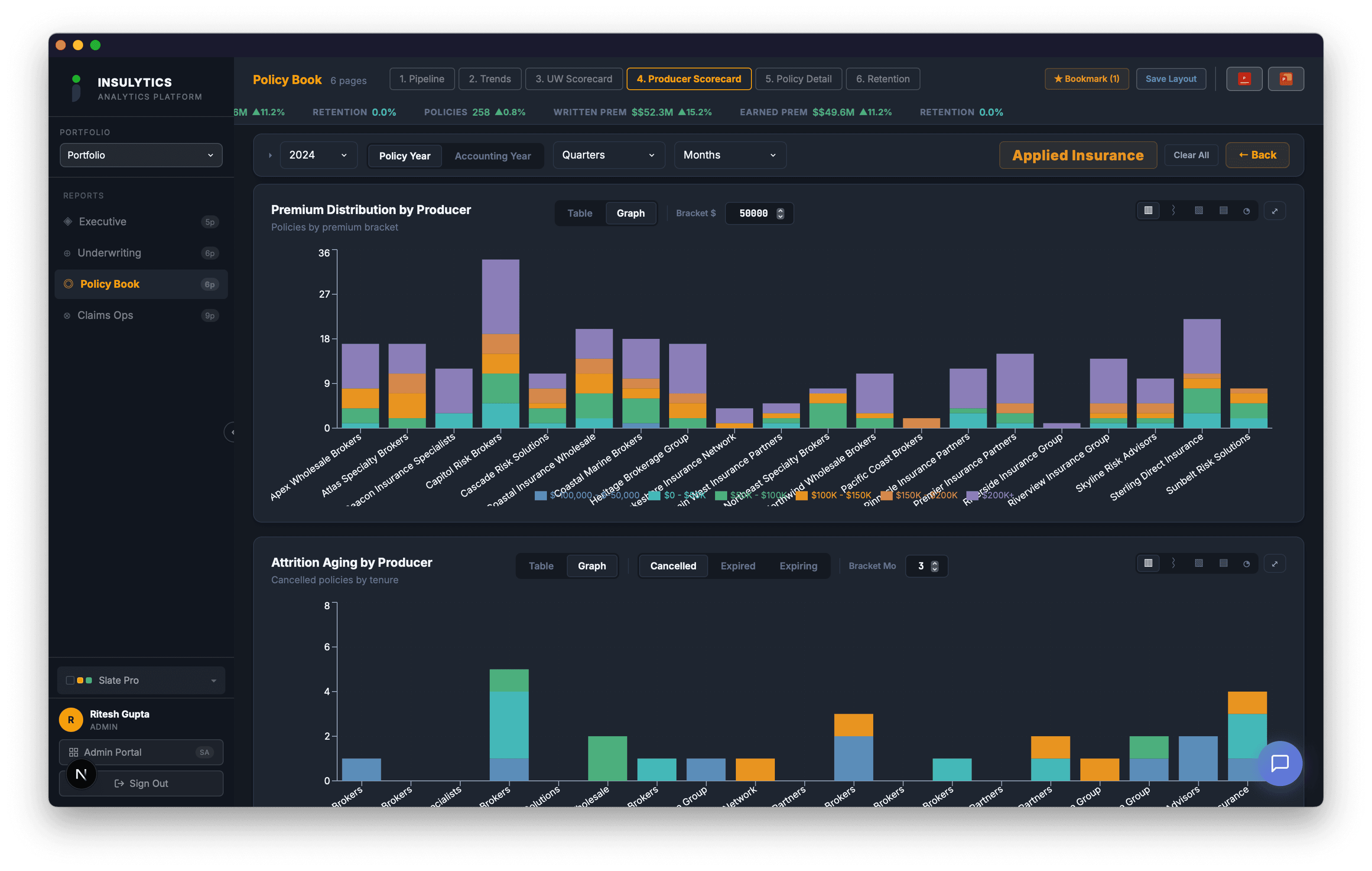This screenshot has height=871, width=1372.
Task: Select line chart view in Premium Distribution panel
Action: pyautogui.click(x=1173, y=211)
